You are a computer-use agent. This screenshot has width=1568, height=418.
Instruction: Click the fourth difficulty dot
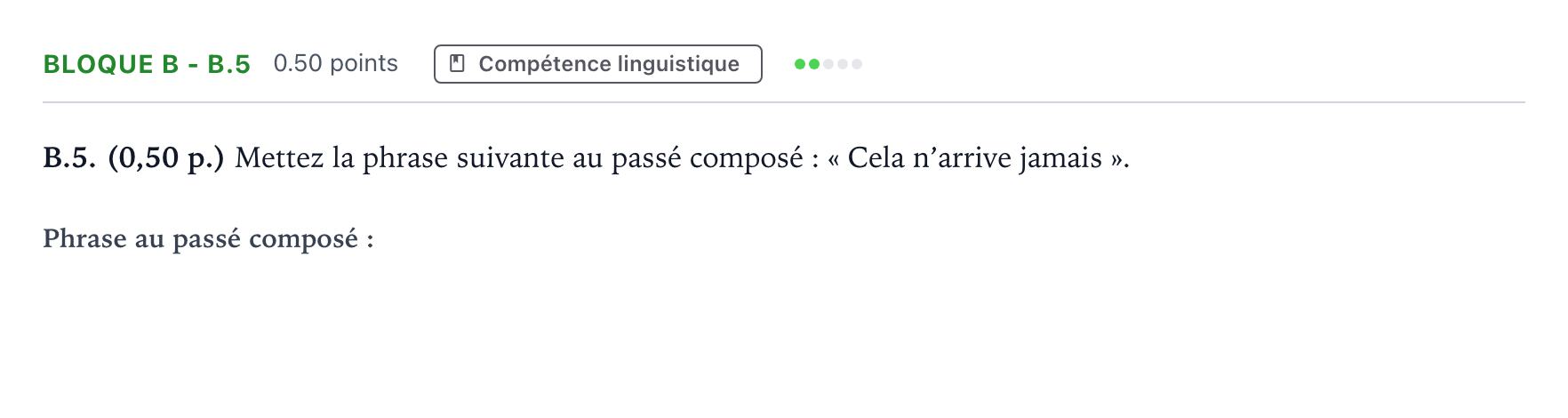[843, 64]
